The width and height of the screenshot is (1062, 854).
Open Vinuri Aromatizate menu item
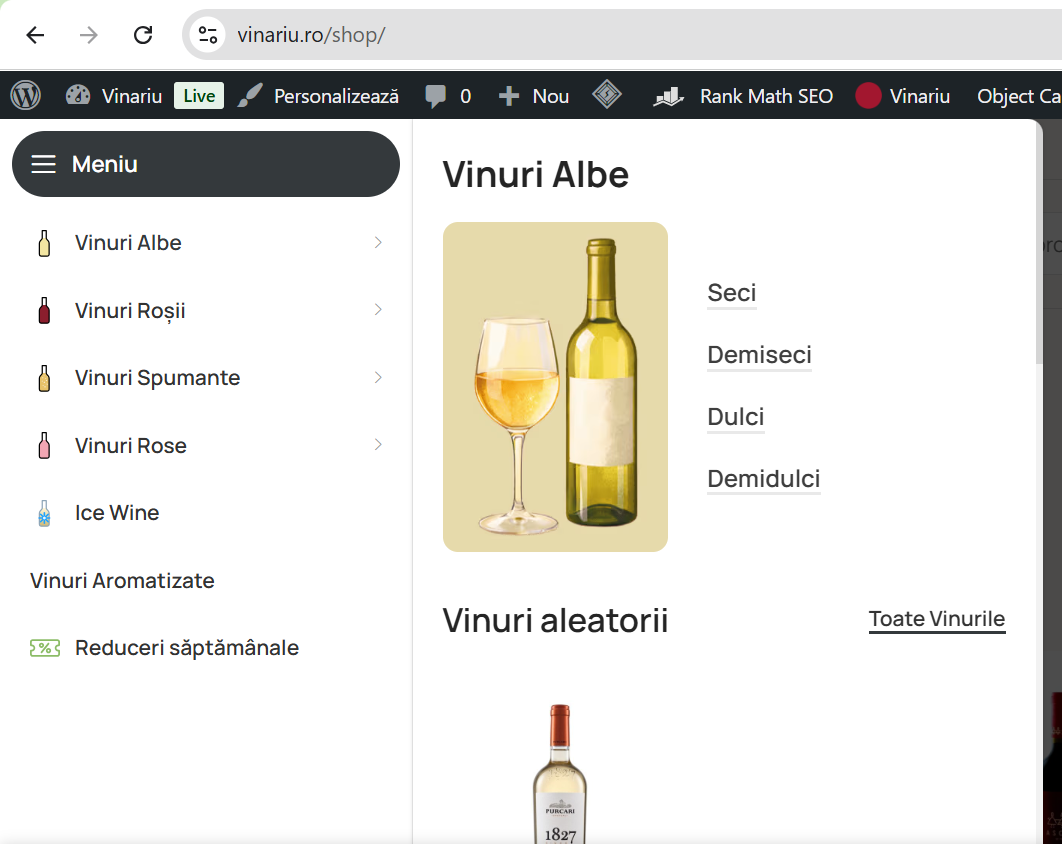pos(122,580)
